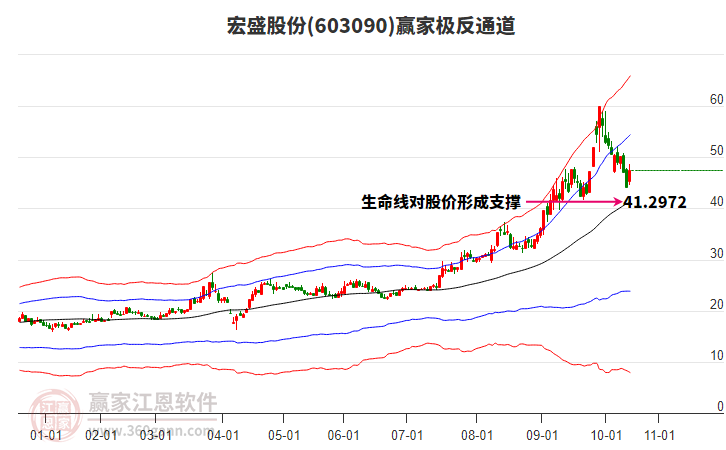Image resolution: width=726 pixels, height=450 pixels.
Task: Click x-axis date 03-01
Action: click(156, 435)
